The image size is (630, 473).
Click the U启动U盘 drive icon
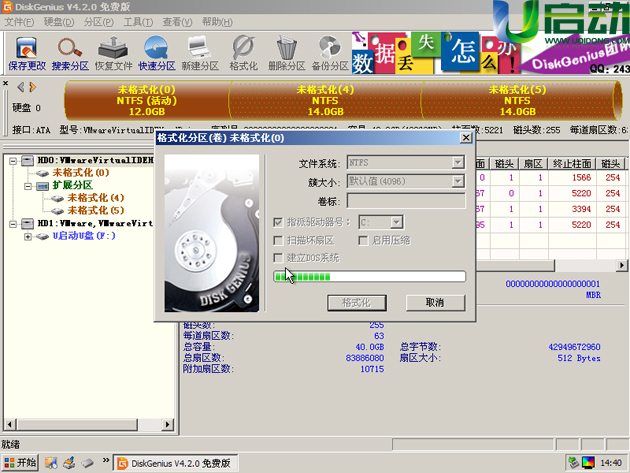(43, 236)
